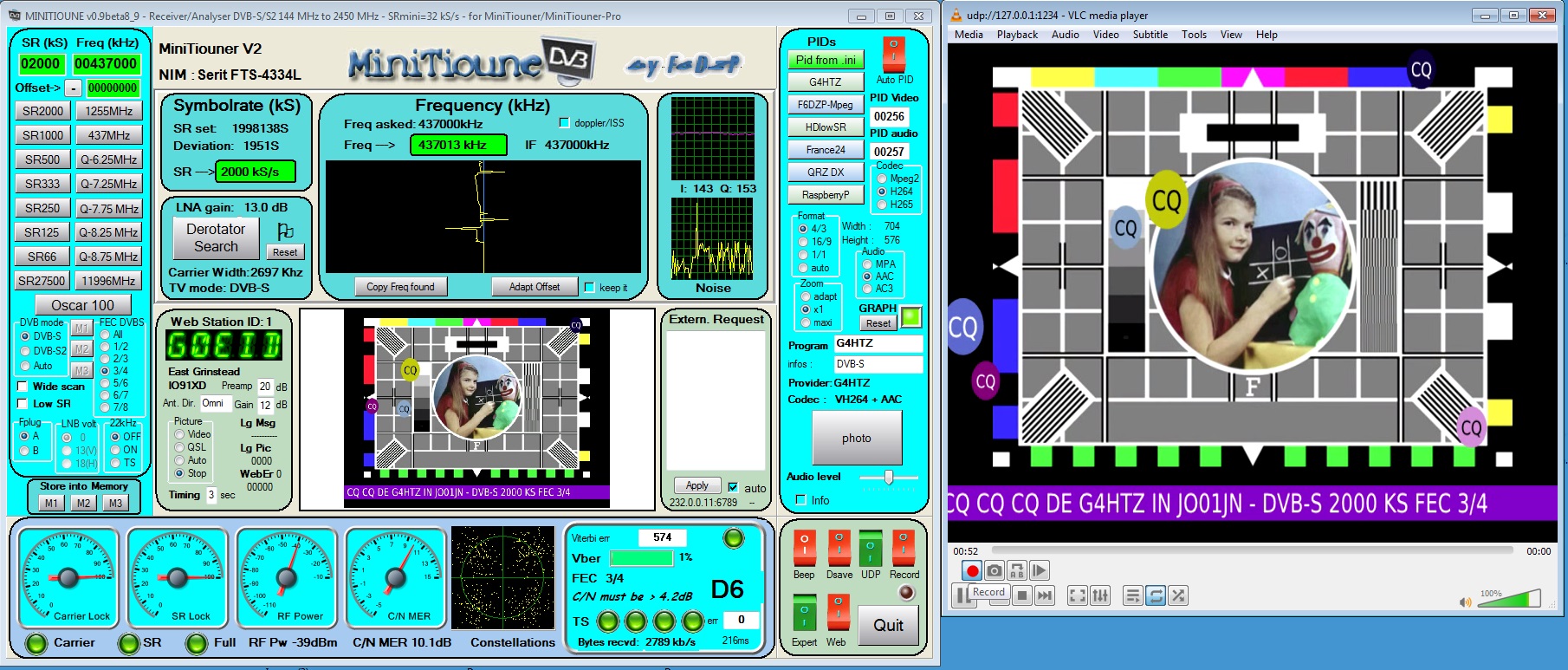Choose FEC 1/2 radio option
The height and width of the screenshot is (670, 1568).
coord(105,347)
